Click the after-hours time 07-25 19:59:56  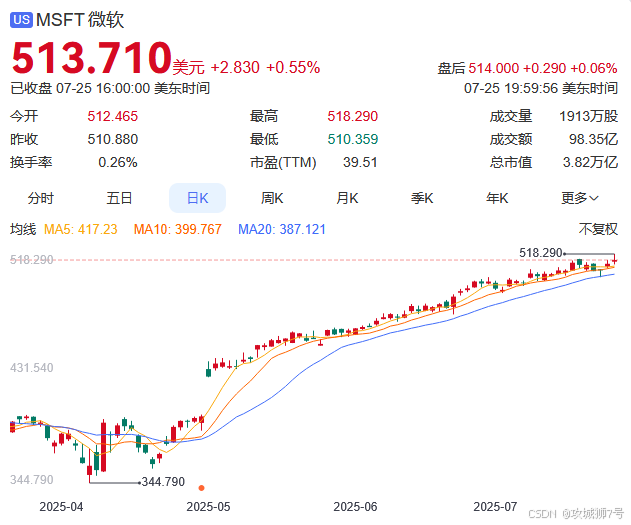[x=511, y=88]
